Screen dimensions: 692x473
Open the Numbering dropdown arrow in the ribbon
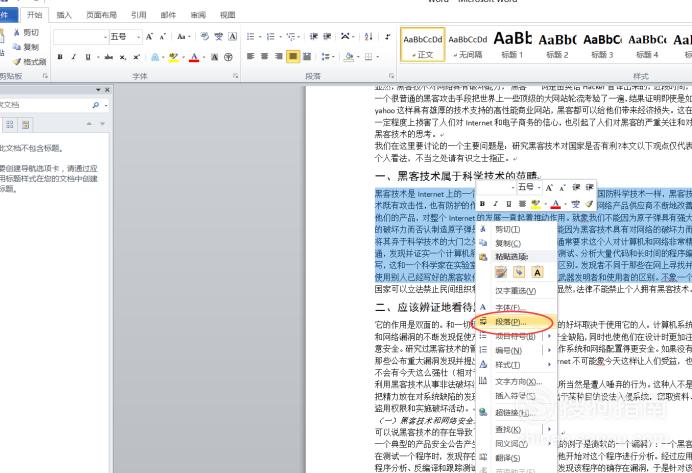tap(280, 37)
